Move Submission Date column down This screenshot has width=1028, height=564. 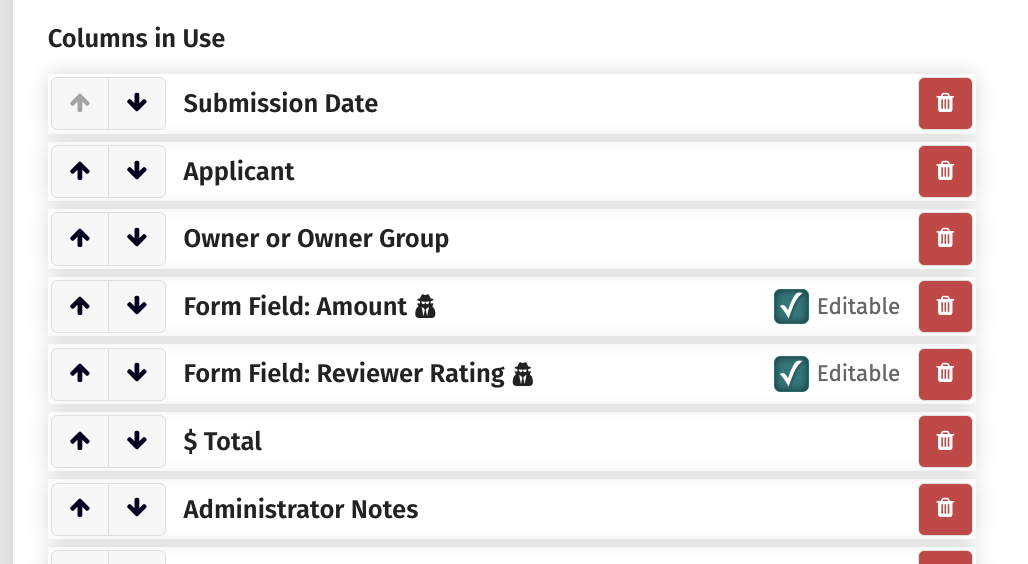[137, 104]
